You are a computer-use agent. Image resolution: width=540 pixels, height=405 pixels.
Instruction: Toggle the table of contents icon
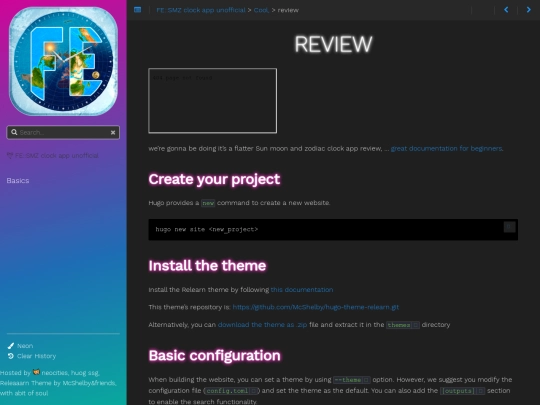(137, 10)
